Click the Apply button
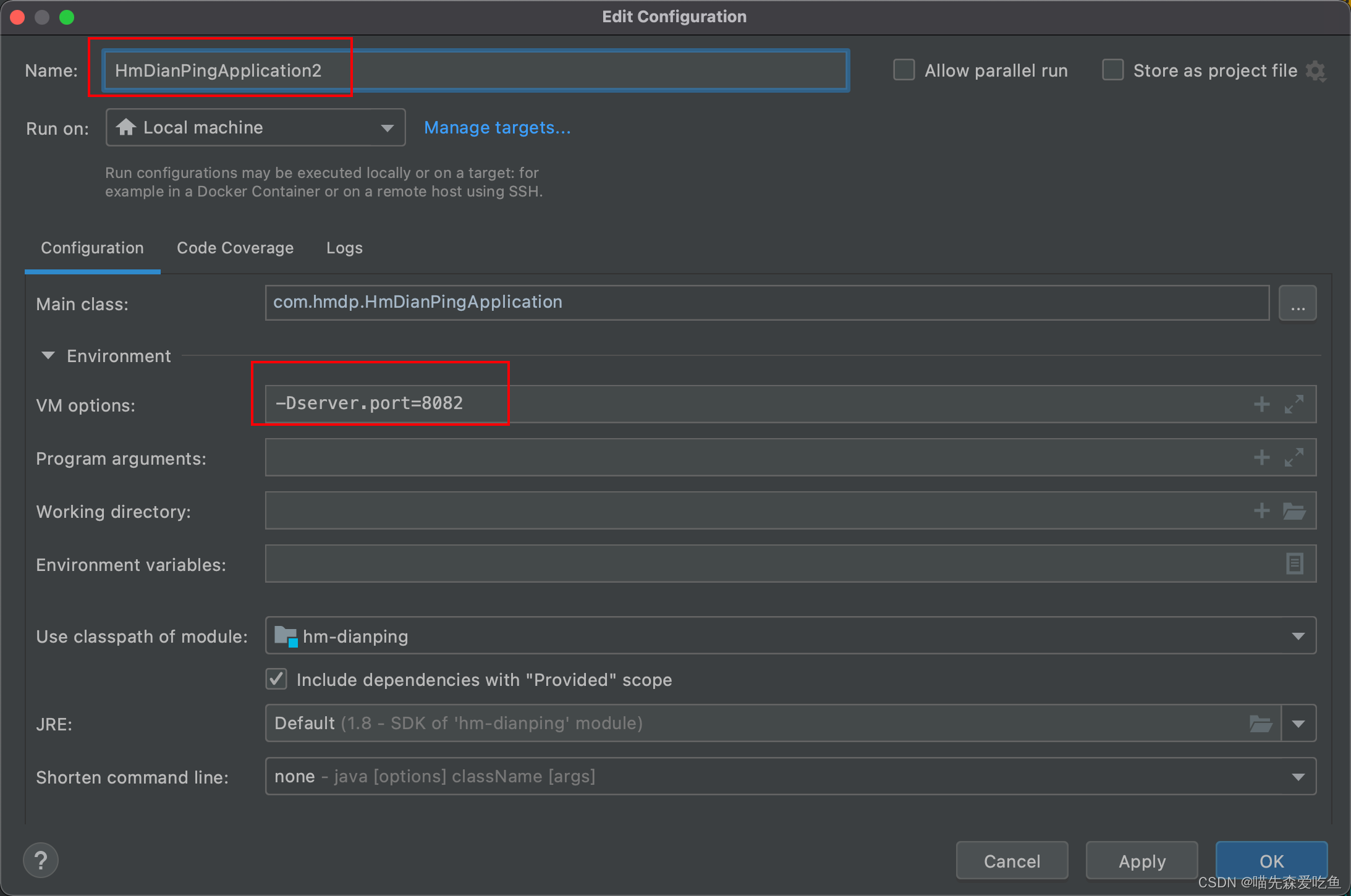 pyautogui.click(x=1141, y=860)
